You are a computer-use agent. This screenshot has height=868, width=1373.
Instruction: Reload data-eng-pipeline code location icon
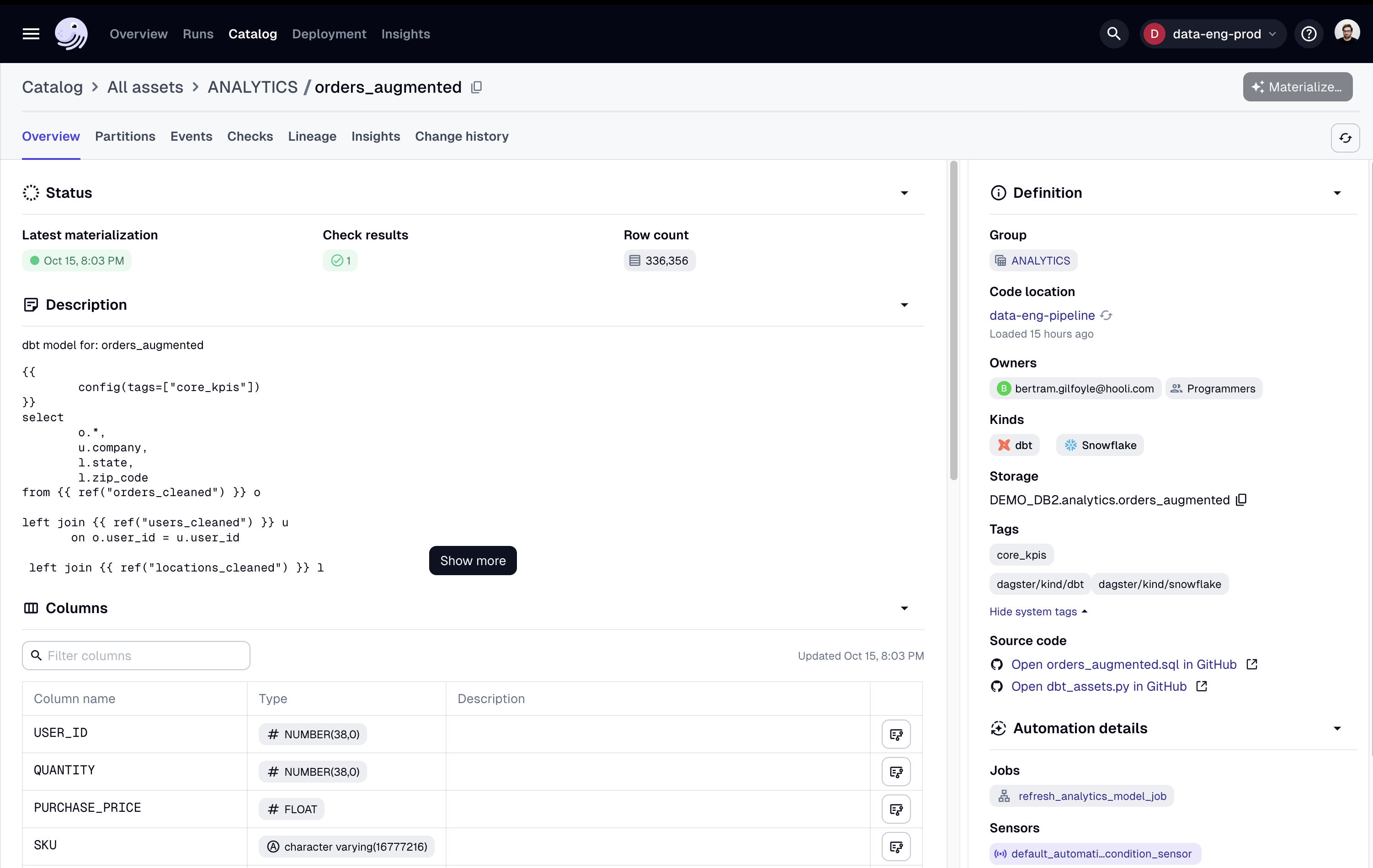(1106, 315)
